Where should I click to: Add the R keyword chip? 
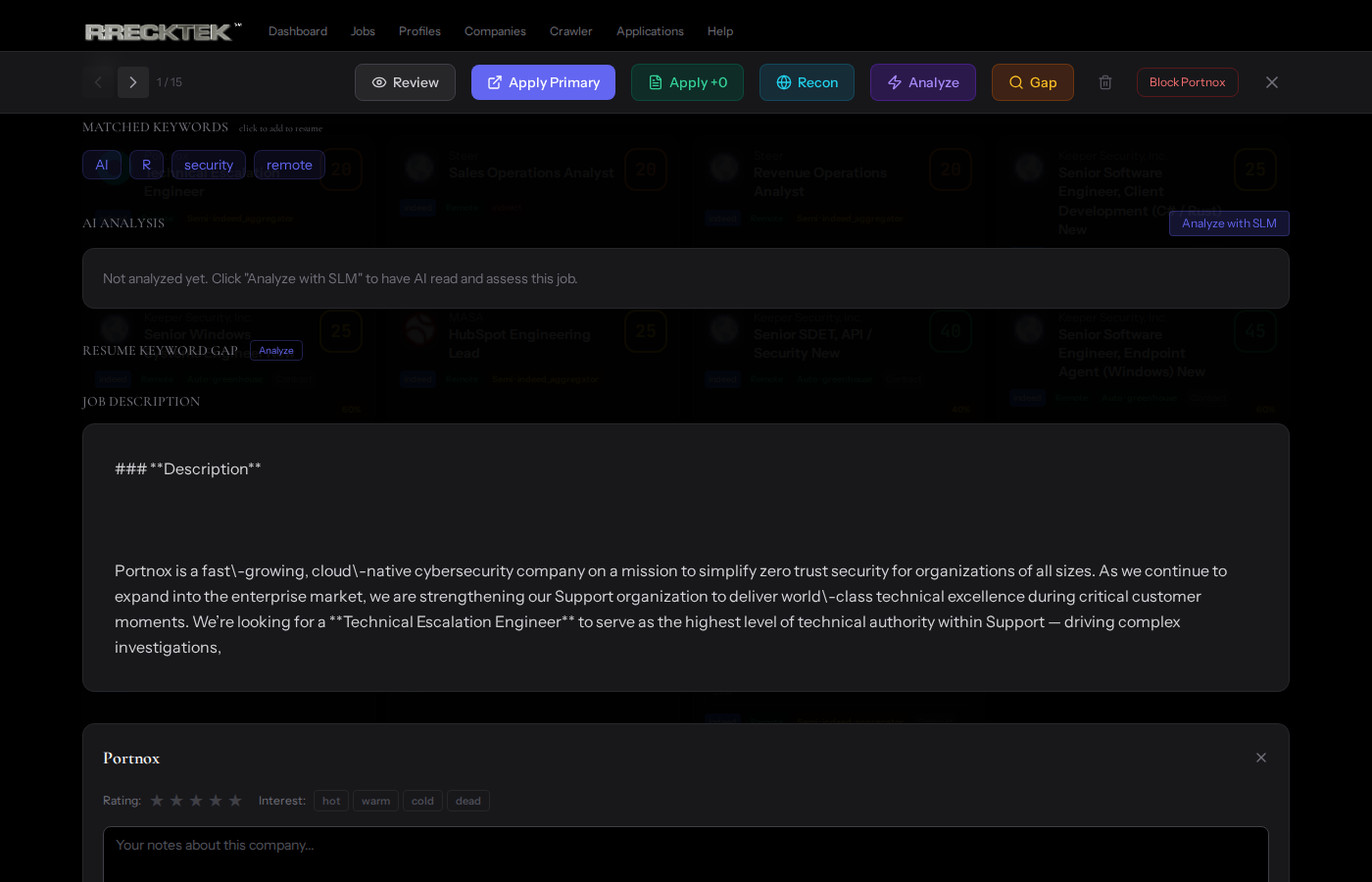(146, 165)
